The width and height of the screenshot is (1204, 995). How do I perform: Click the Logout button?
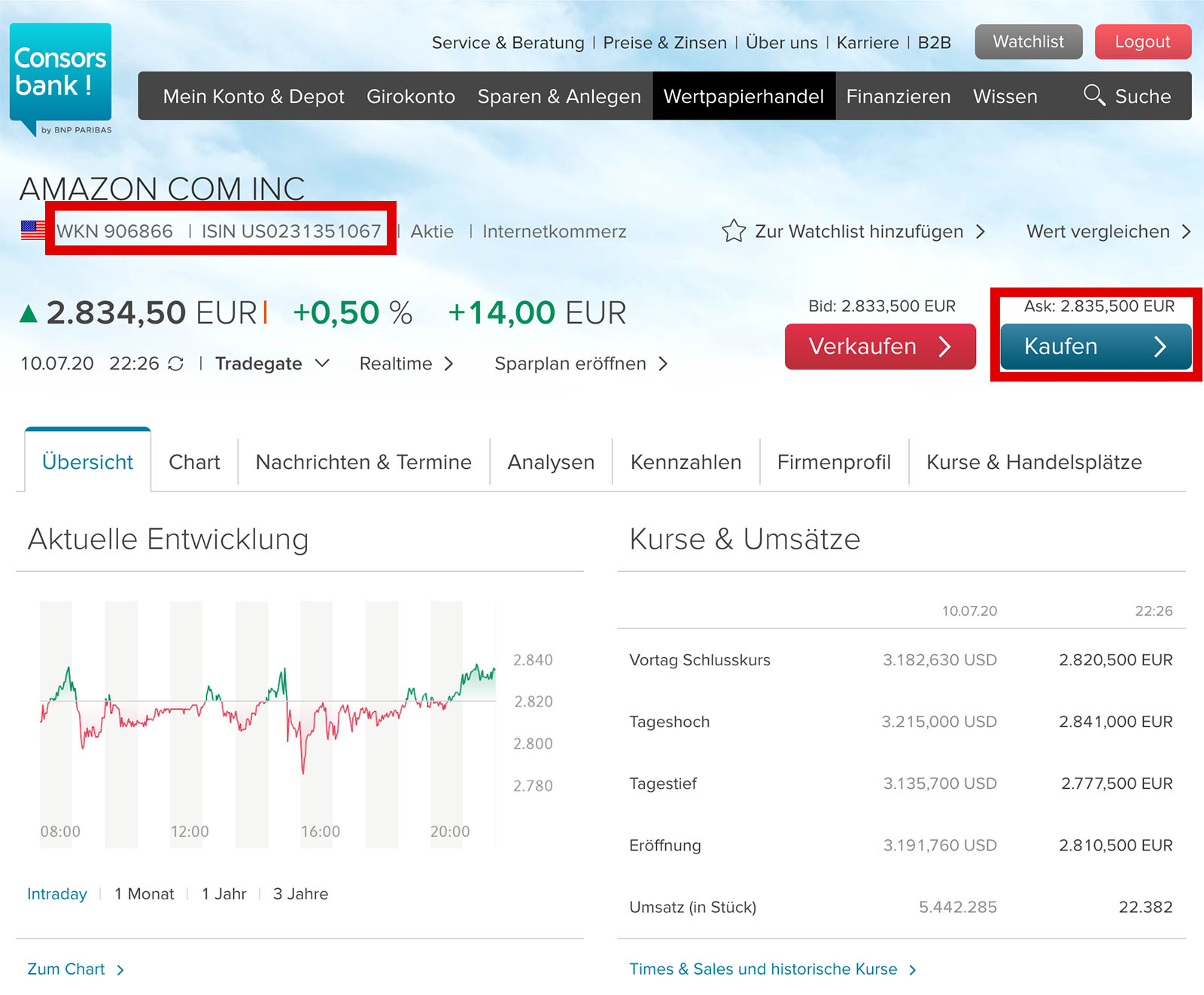pyautogui.click(x=1143, y=41)
